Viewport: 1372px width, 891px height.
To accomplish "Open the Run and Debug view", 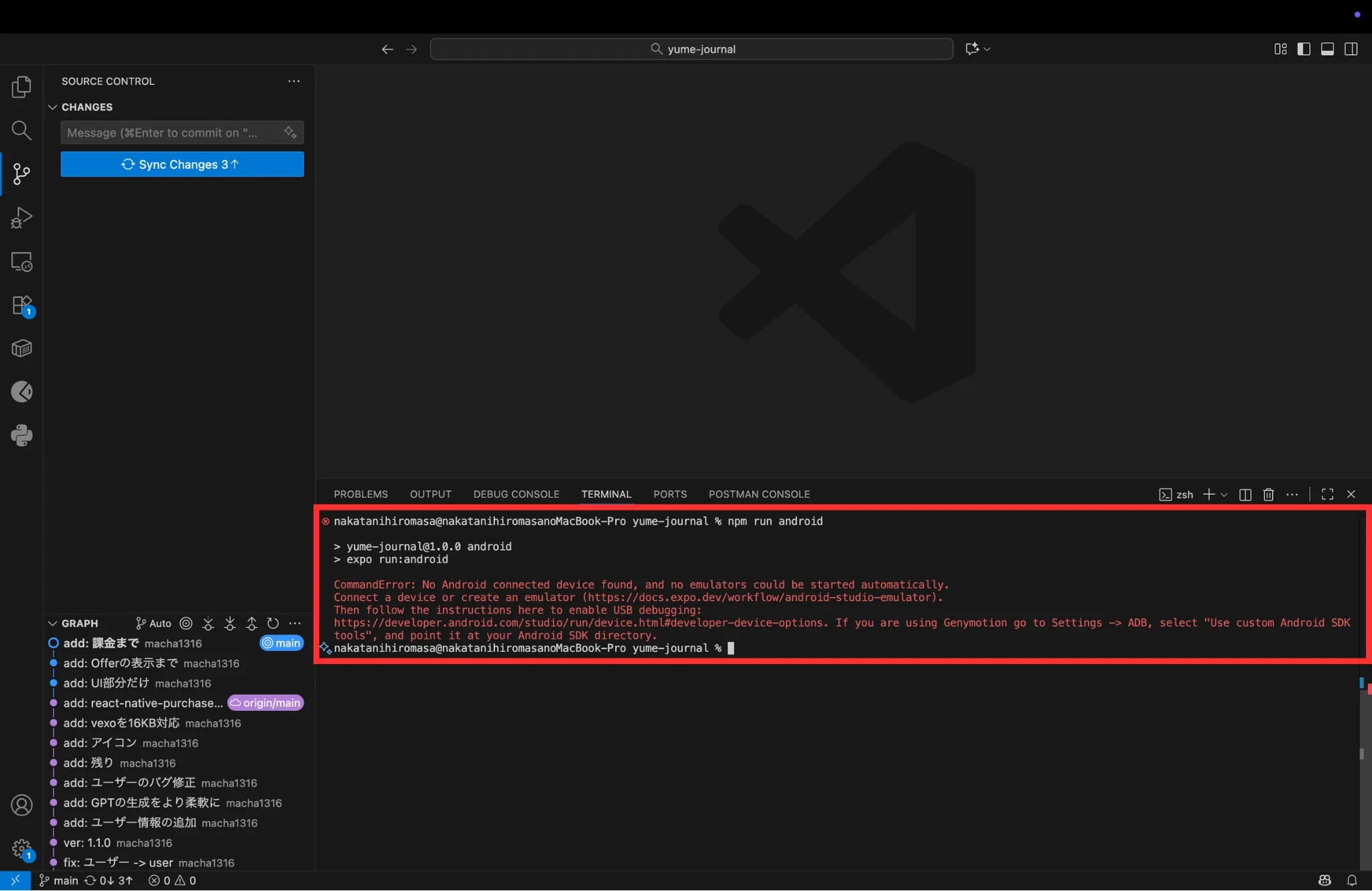I will tap(21, 217).
